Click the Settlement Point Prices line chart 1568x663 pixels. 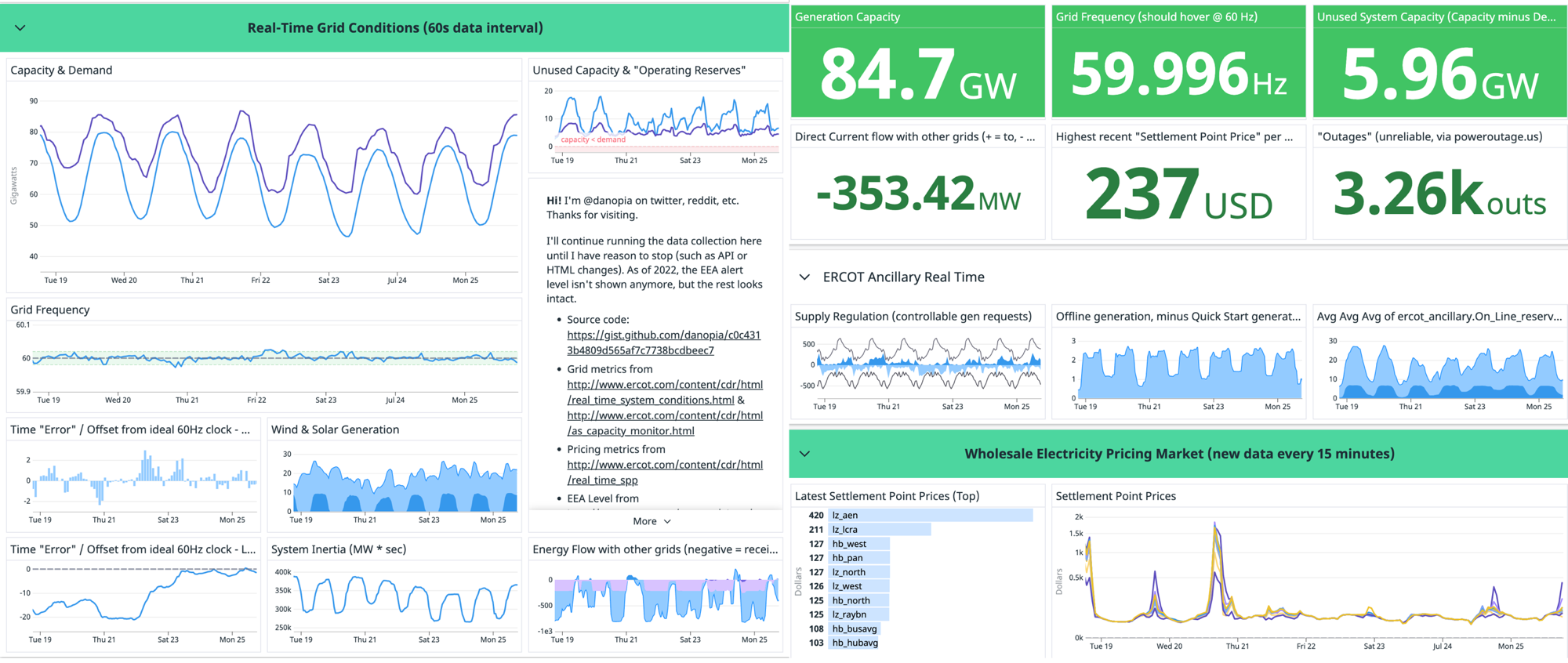coord(1325,576)
